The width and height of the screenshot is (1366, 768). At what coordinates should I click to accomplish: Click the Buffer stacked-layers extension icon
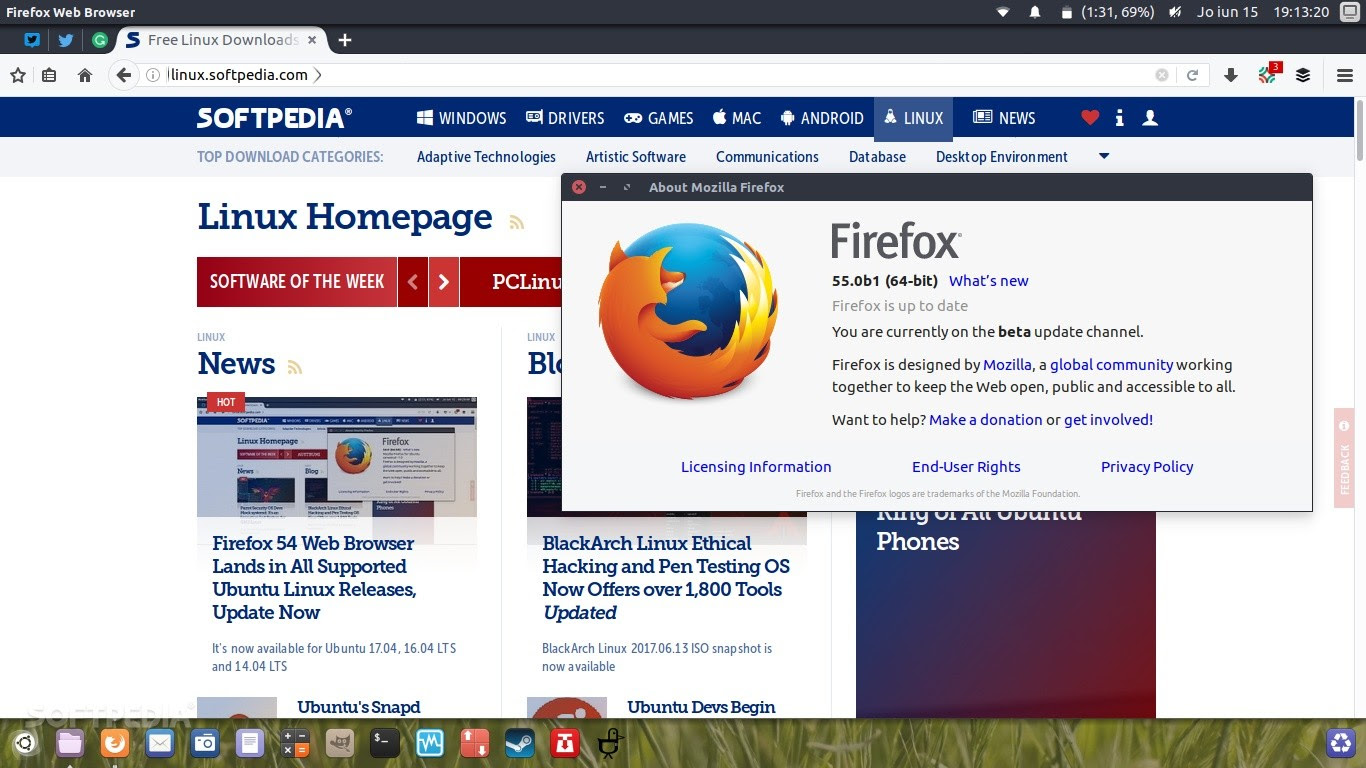click(1303, 75)
